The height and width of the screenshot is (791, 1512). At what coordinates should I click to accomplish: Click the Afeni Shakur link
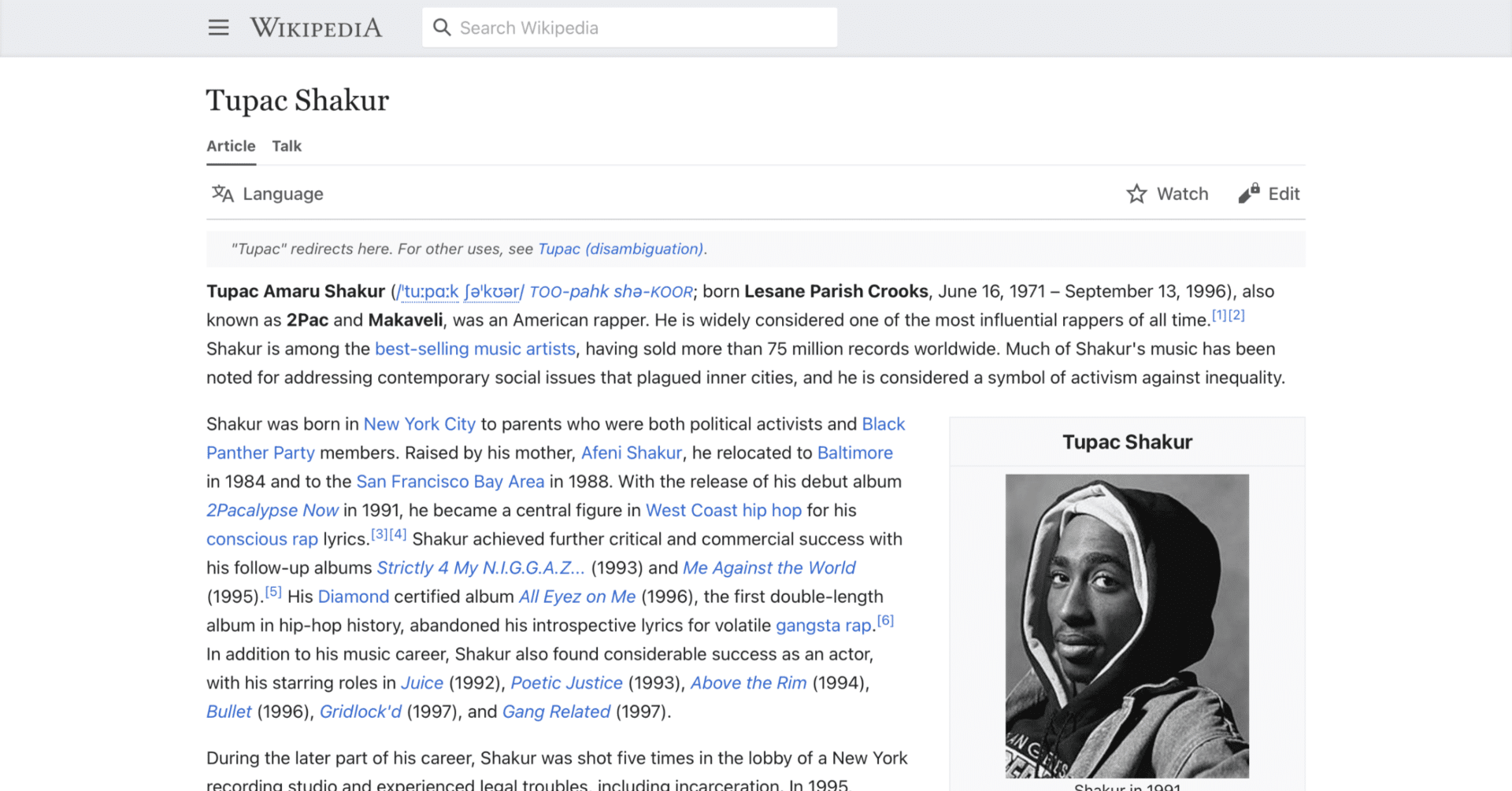click(631, 453)
